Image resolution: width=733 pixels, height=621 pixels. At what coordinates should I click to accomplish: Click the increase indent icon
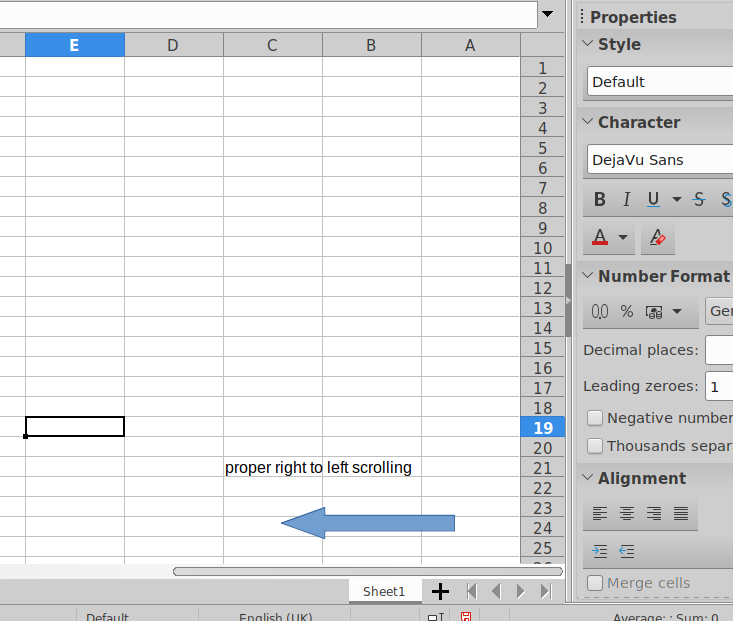click(x=600, y=551)
